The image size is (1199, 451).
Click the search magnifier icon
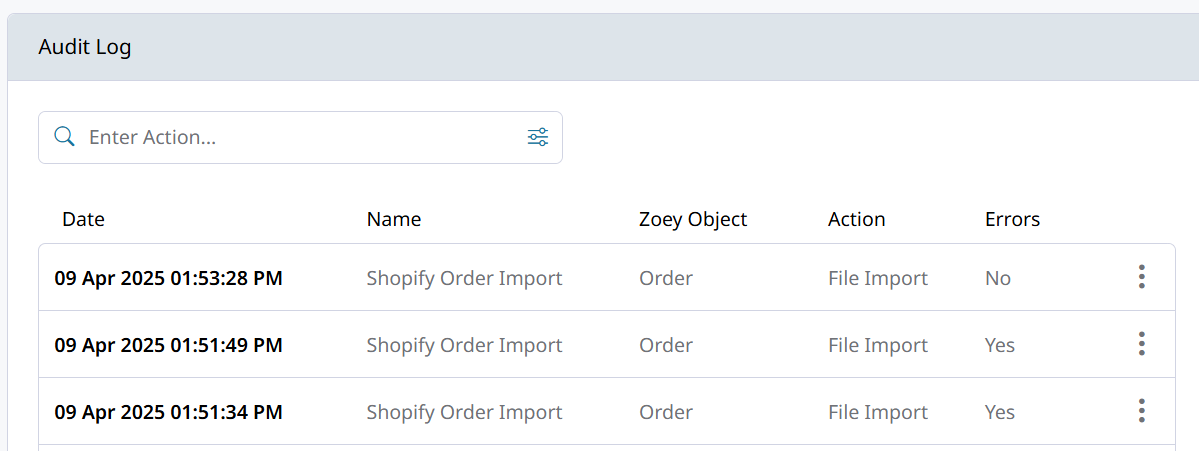[64, 137]
